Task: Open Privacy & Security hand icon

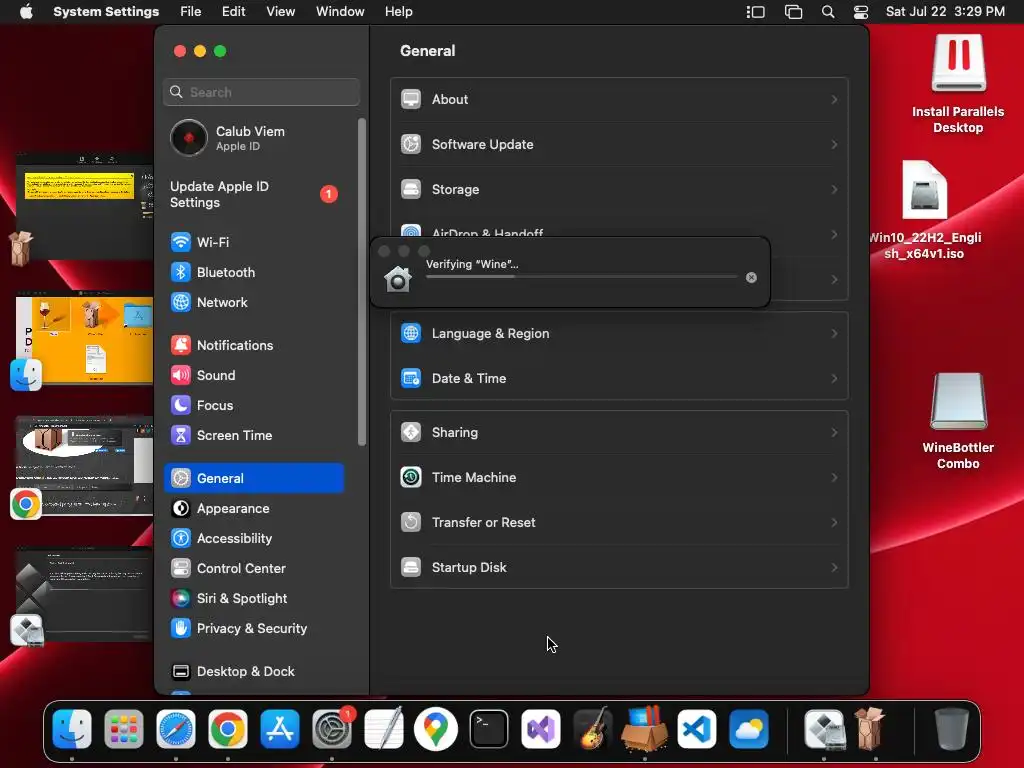Action: (181, 629)
